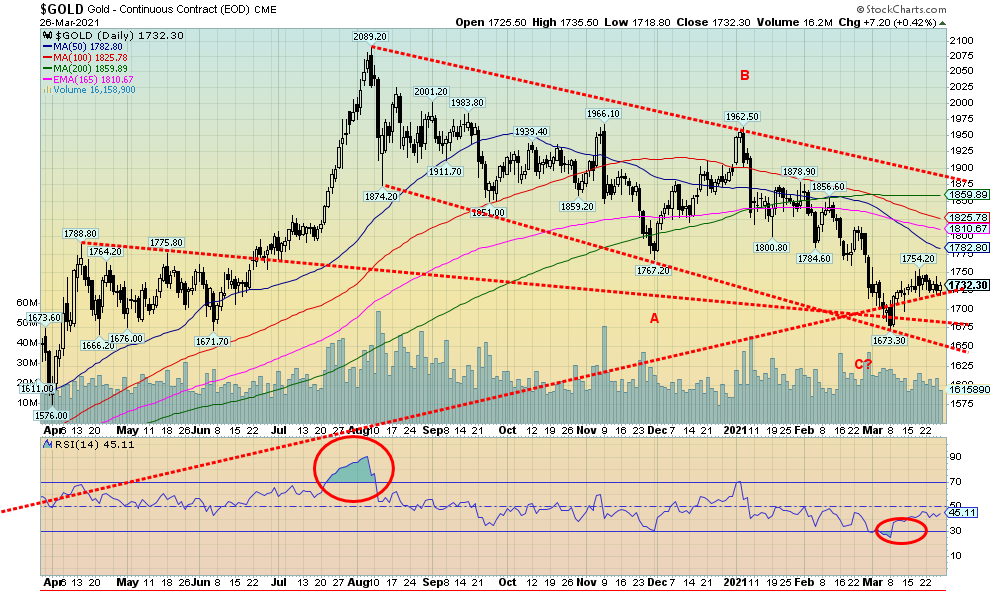Click the red wave label B
The width and height of the screenshot is (990, 591).
point(743,75)
